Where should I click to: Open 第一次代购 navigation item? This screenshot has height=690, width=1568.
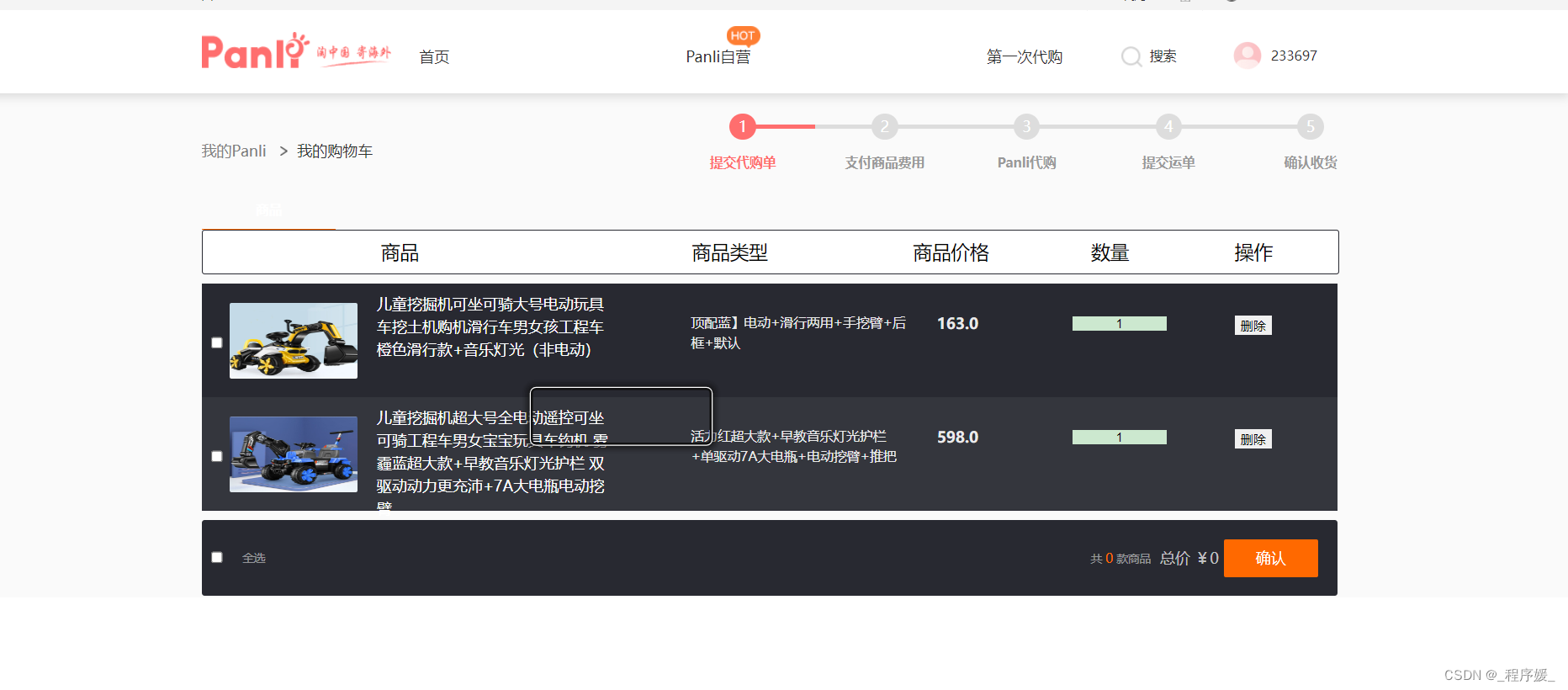(x=1025, y=56)
